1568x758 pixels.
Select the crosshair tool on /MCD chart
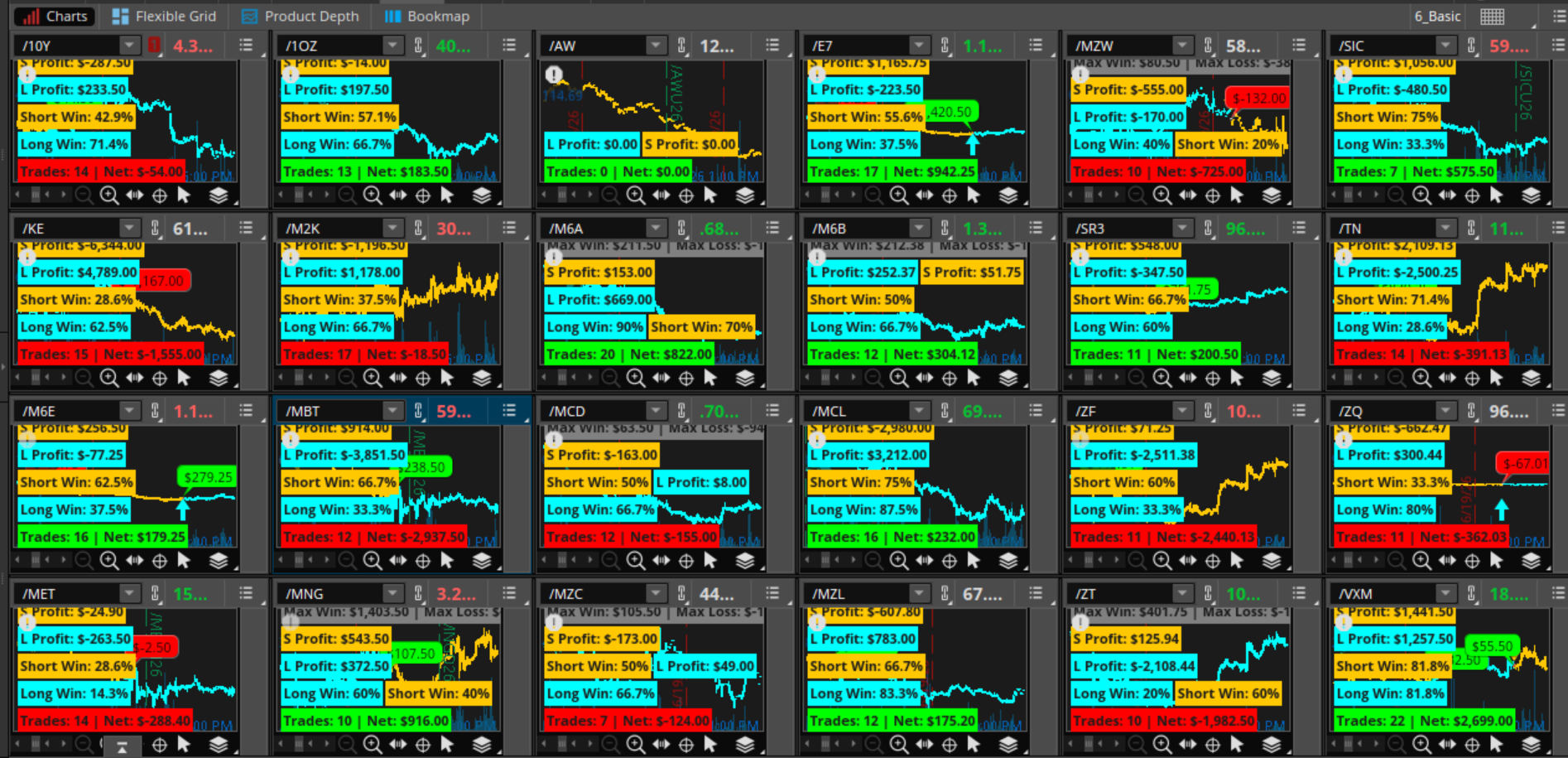[x=686, y=561]
